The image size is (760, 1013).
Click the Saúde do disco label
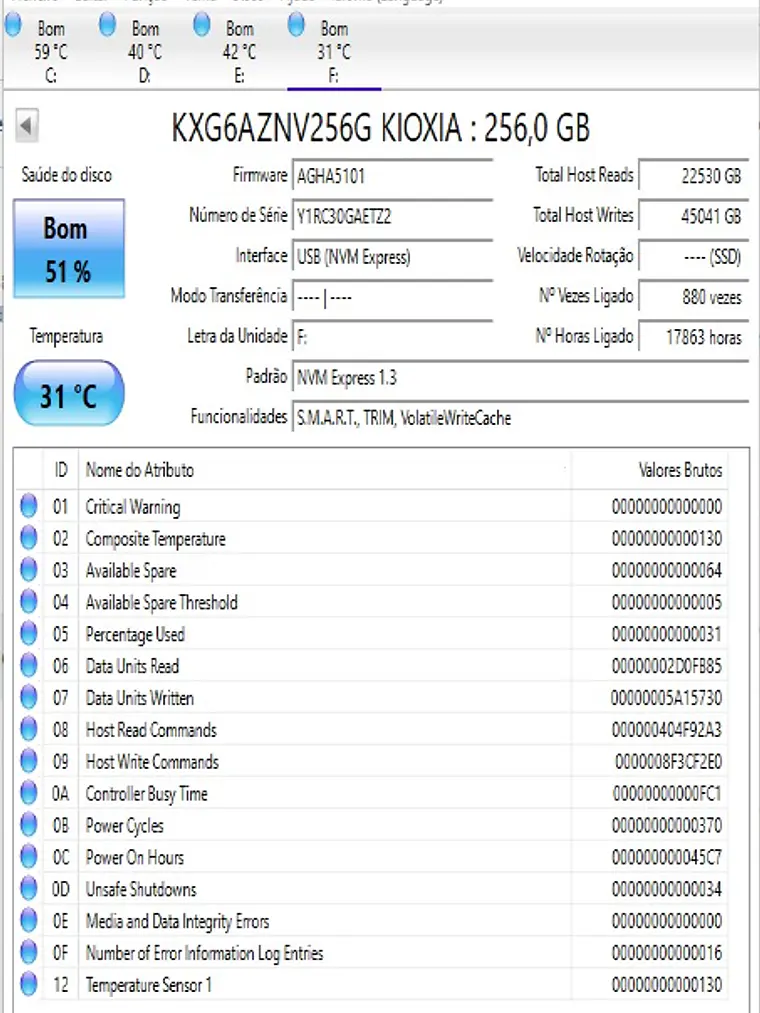point(67,175)
